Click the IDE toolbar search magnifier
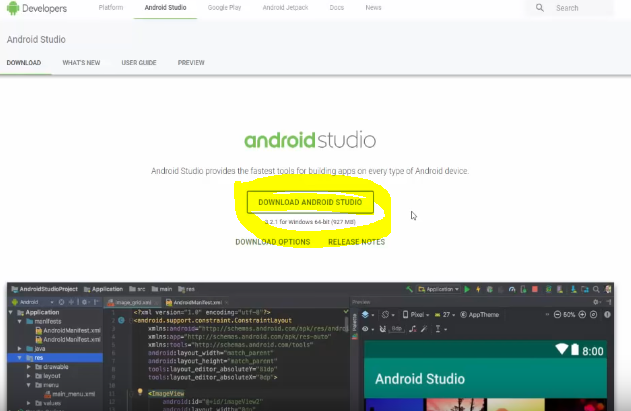The height and width of the screenshot is (411, 631). 596,289
